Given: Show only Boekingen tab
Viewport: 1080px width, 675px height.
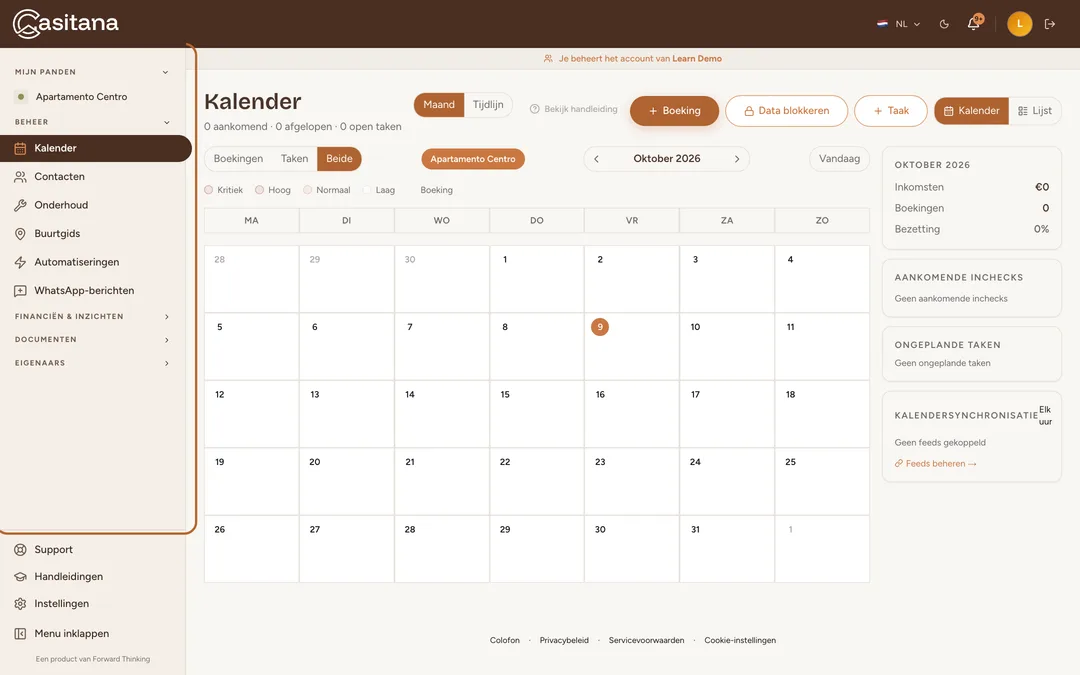Looking at the screenshot, I should pos(238,158).
